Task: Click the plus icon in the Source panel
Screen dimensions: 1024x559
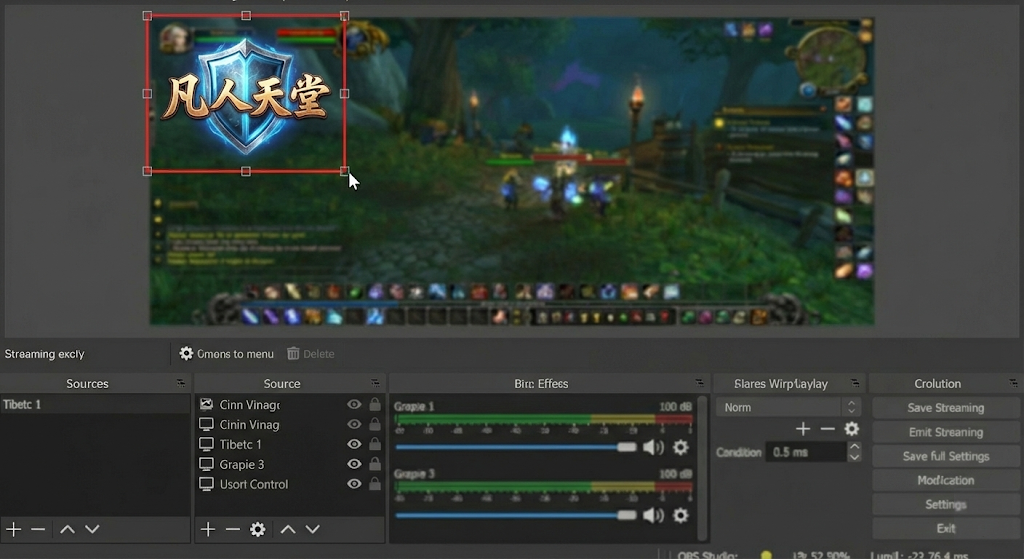Action: (208, 529)
